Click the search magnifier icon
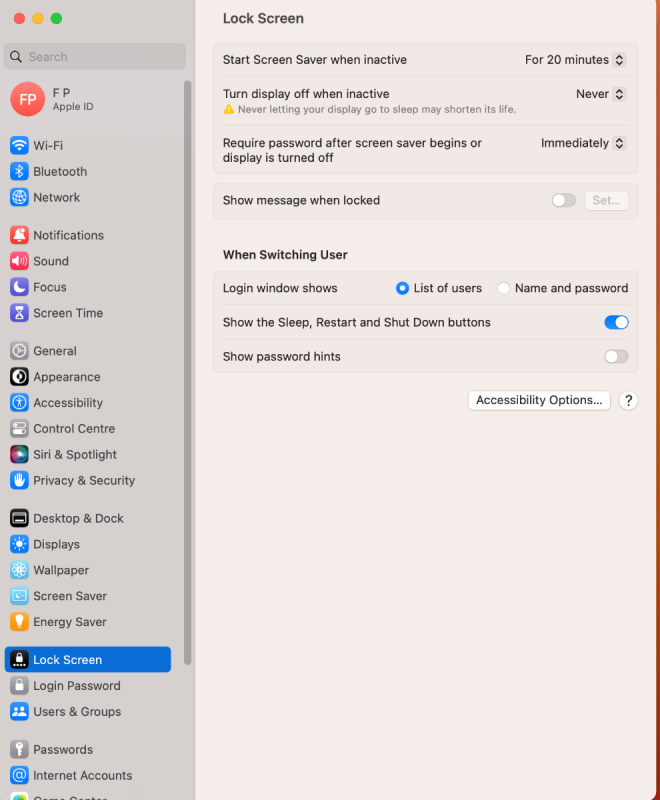660x800 pixels. tap(16, 57)
